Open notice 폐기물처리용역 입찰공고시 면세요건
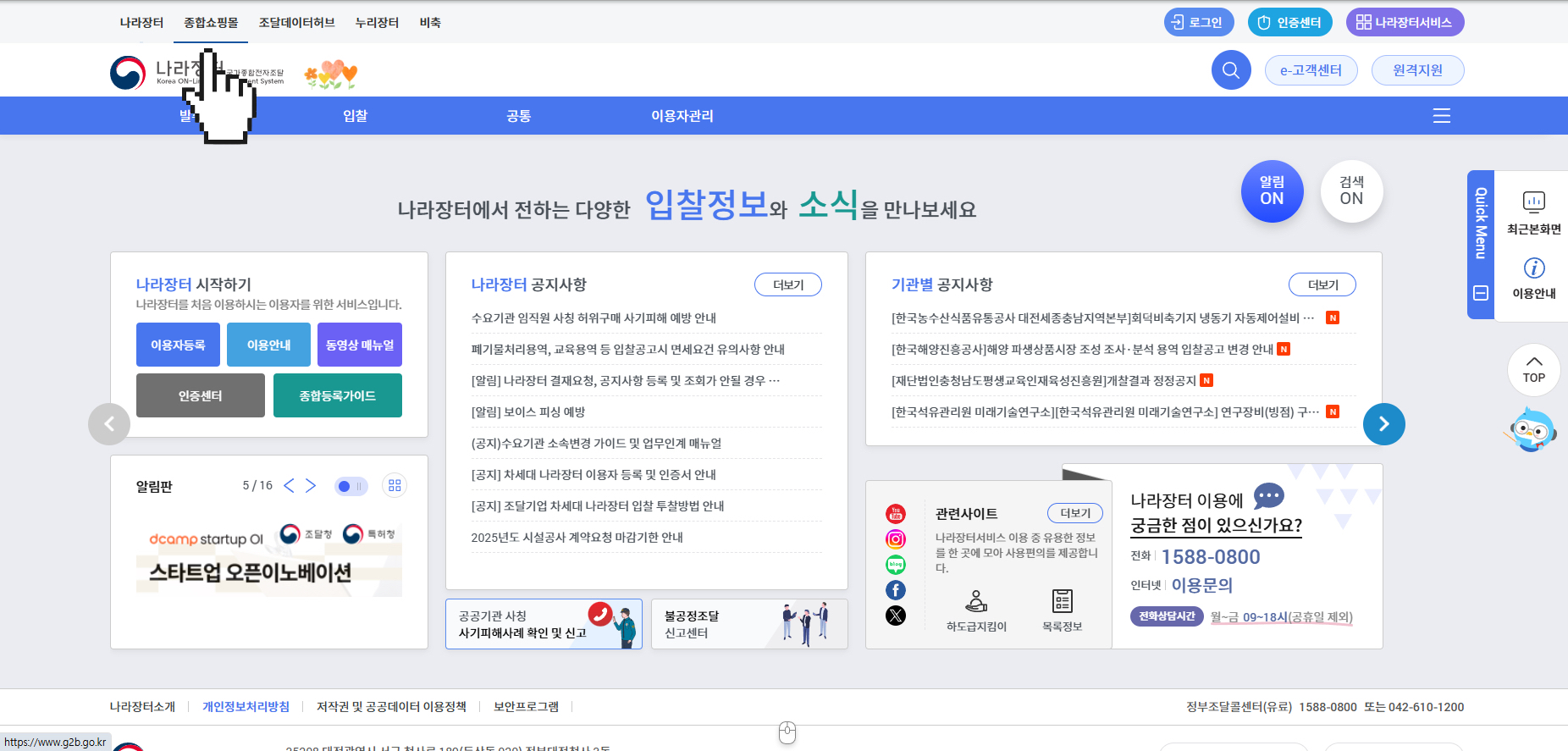The height and width of the screenshot is (751, 1568). coord(628,350)
